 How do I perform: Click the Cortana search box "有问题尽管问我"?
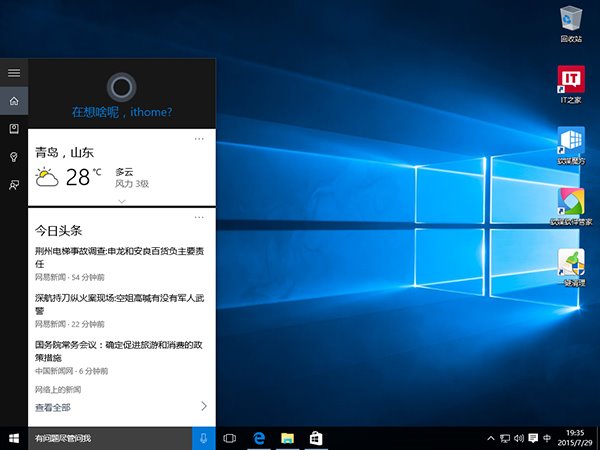pos(110,438)
